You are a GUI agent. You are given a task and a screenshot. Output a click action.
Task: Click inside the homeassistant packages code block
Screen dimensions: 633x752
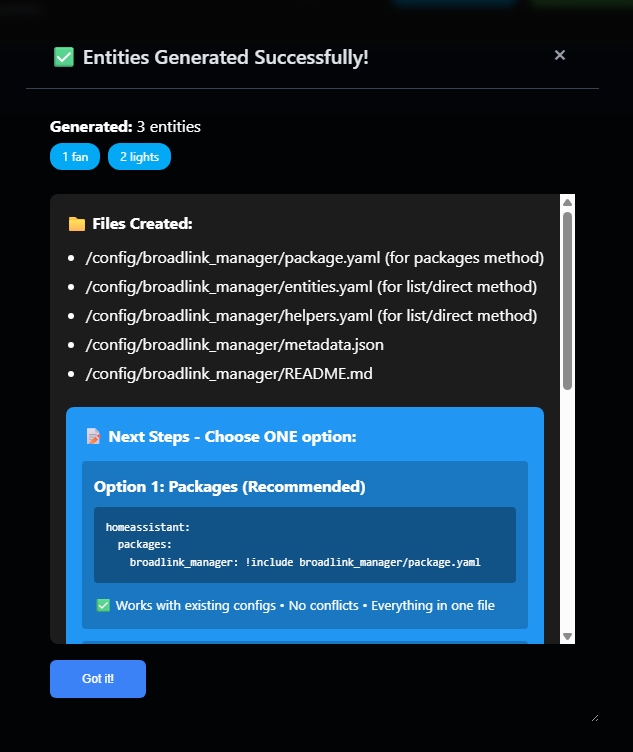[x=305, y=545]
